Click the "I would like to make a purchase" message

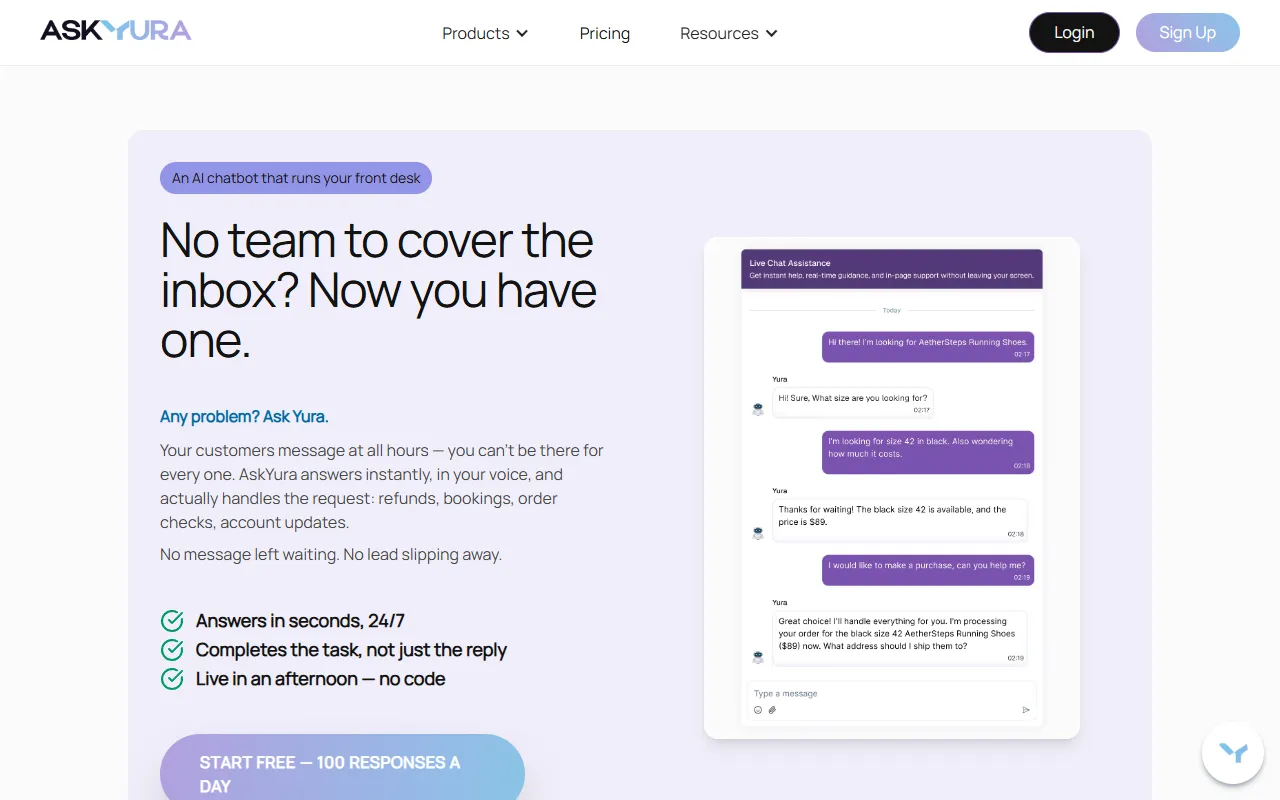tap(928, 570)
